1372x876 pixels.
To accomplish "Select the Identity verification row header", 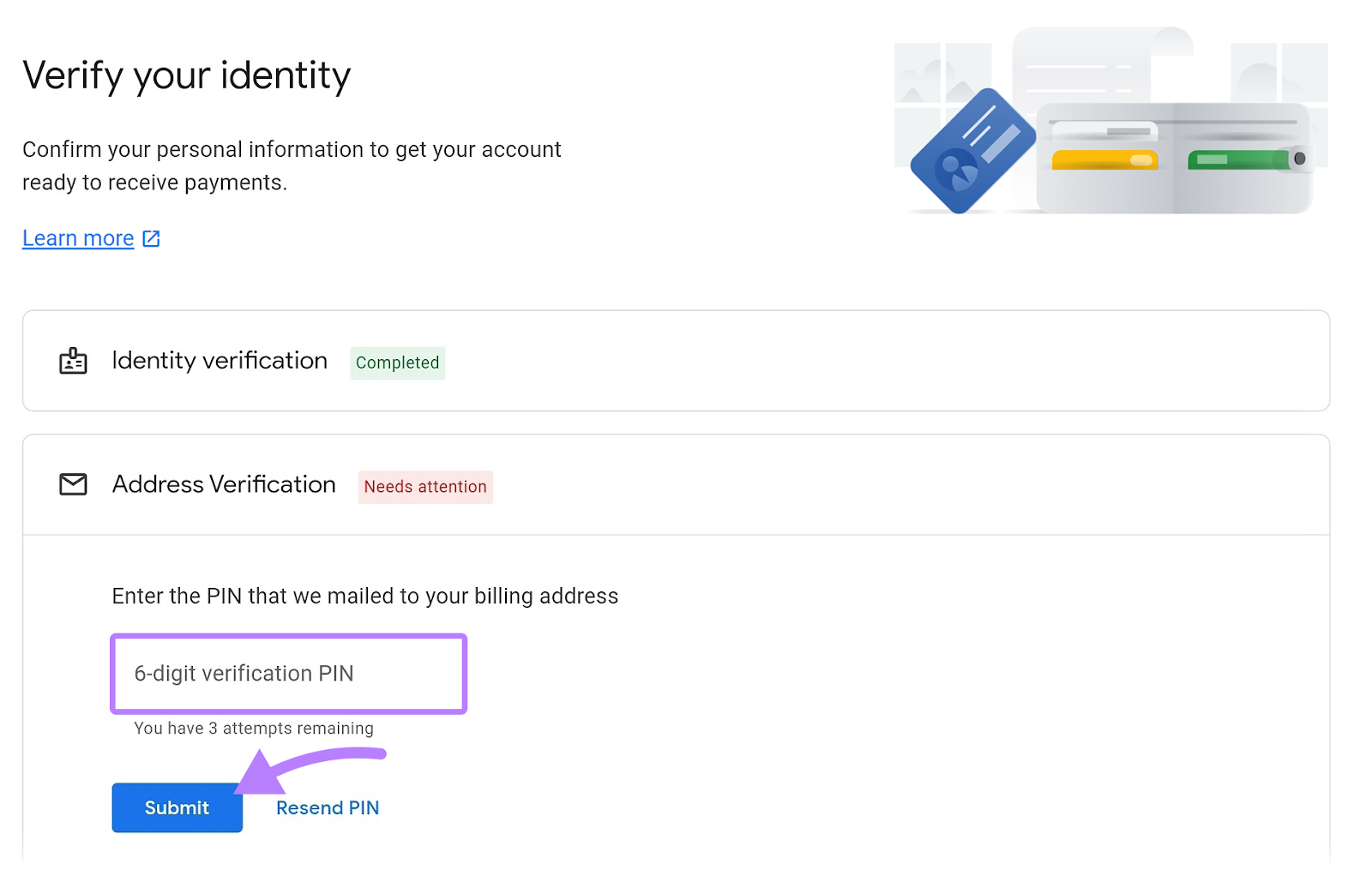I will click(219, 361).
